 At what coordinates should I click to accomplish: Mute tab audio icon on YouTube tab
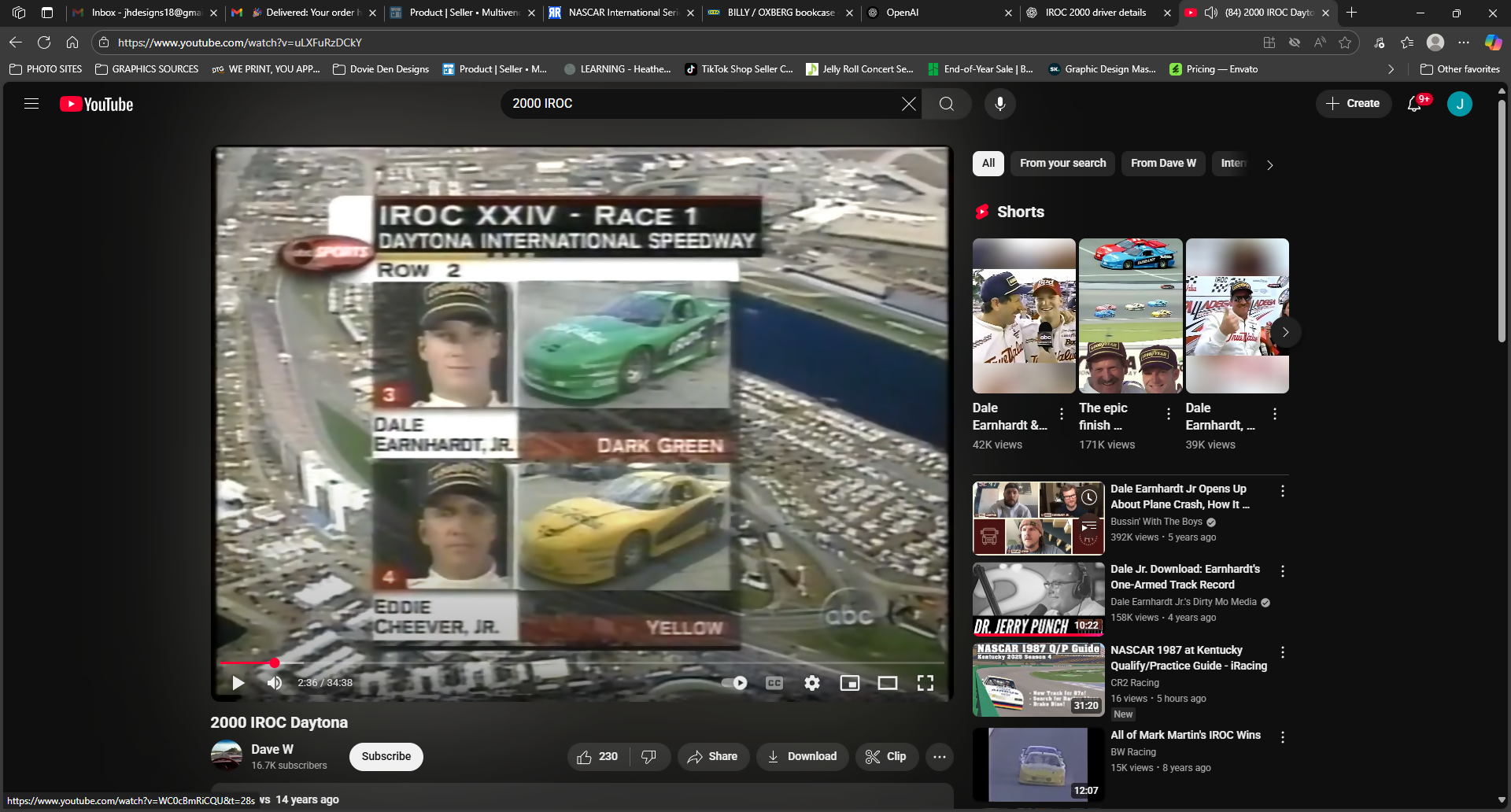pos(1211,13)
